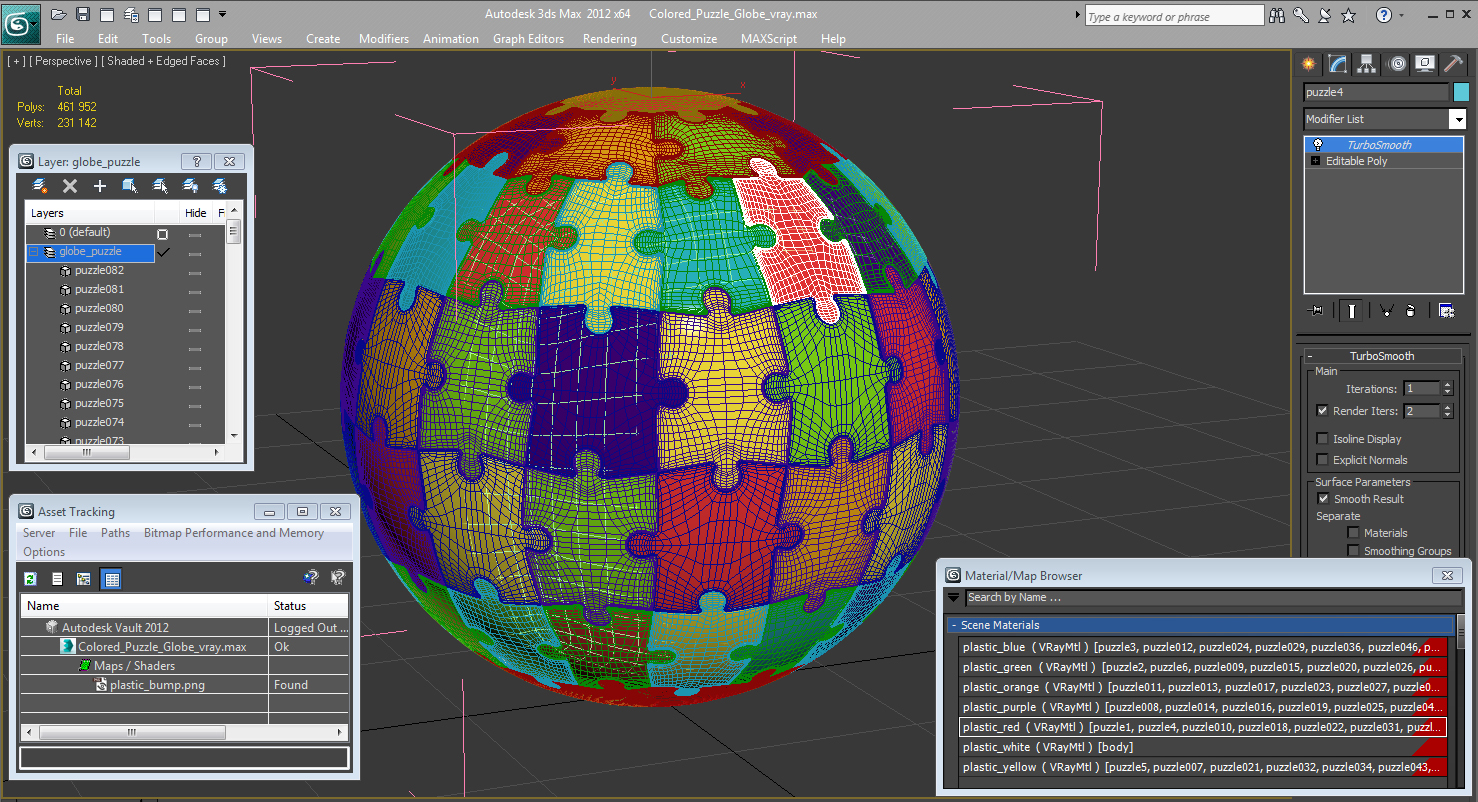Viewport: 1478px width, 802px height.
Task: Enable Separate by Smoothing Groups checkbox
Action: (1353, 551)
